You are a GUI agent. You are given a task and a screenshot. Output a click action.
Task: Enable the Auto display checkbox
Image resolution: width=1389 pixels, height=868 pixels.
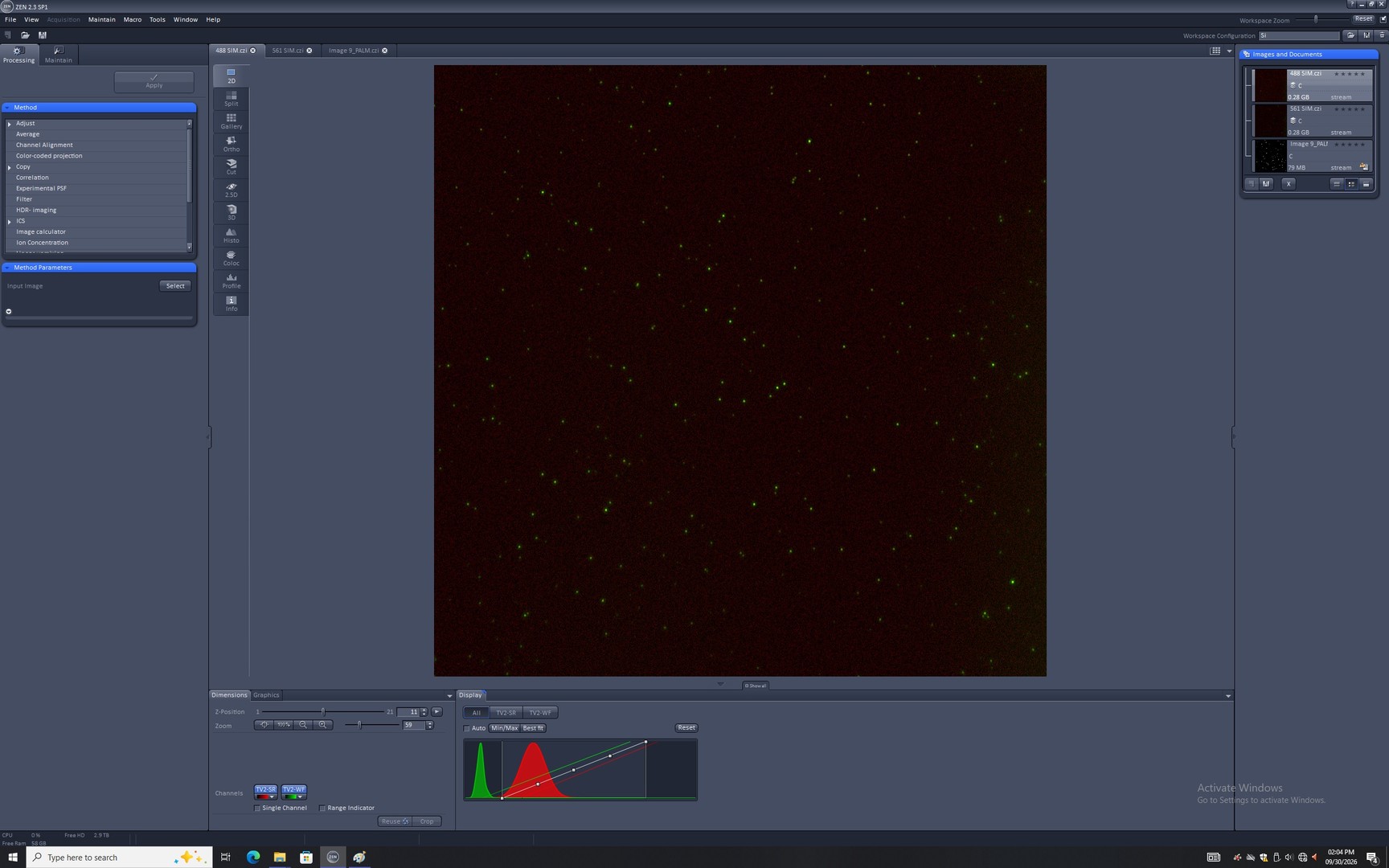click(x=467, y=728)
